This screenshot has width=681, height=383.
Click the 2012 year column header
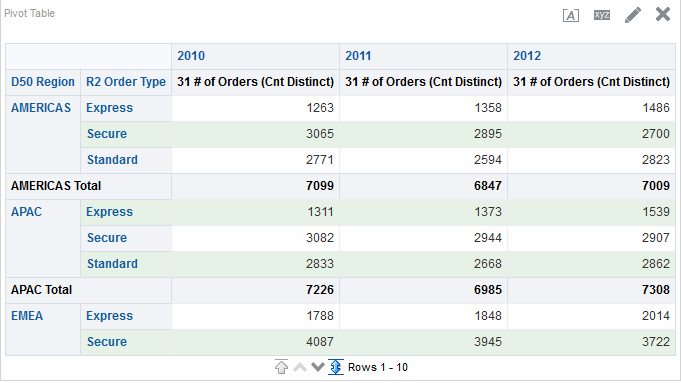click(x=527, y=56)
